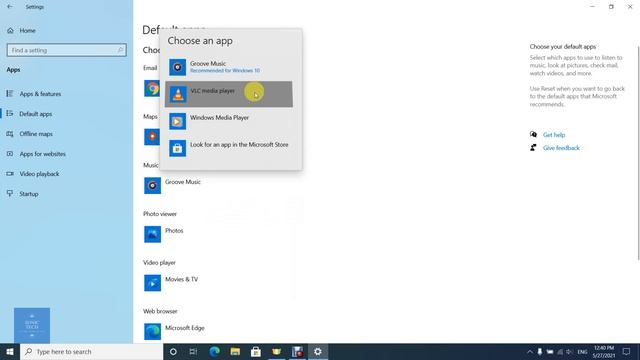
Task: Click the VLC cone icon
Action: tap(178, 94)
